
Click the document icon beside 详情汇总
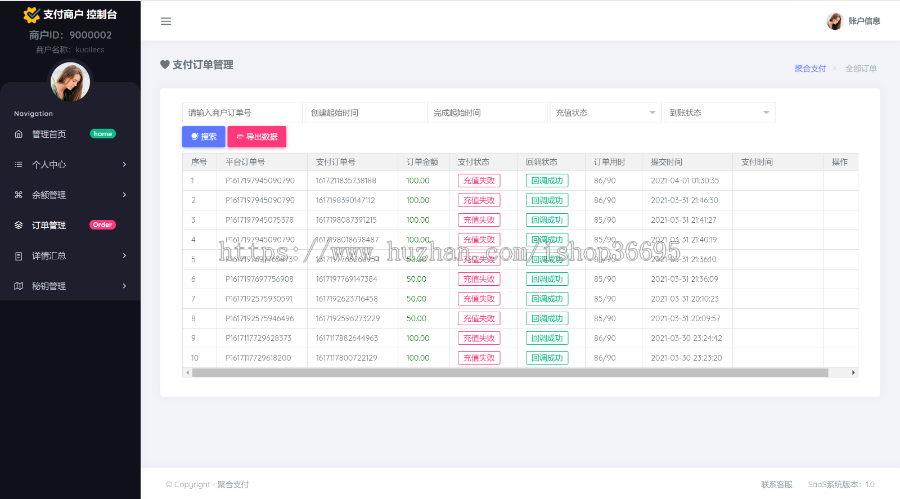pos(18,256)
